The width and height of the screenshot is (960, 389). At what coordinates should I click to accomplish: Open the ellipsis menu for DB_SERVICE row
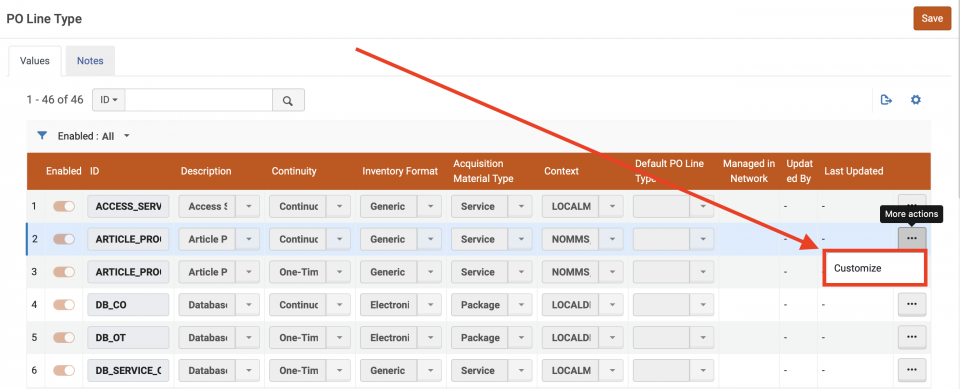pyautogui.click(x=912, y=369)
